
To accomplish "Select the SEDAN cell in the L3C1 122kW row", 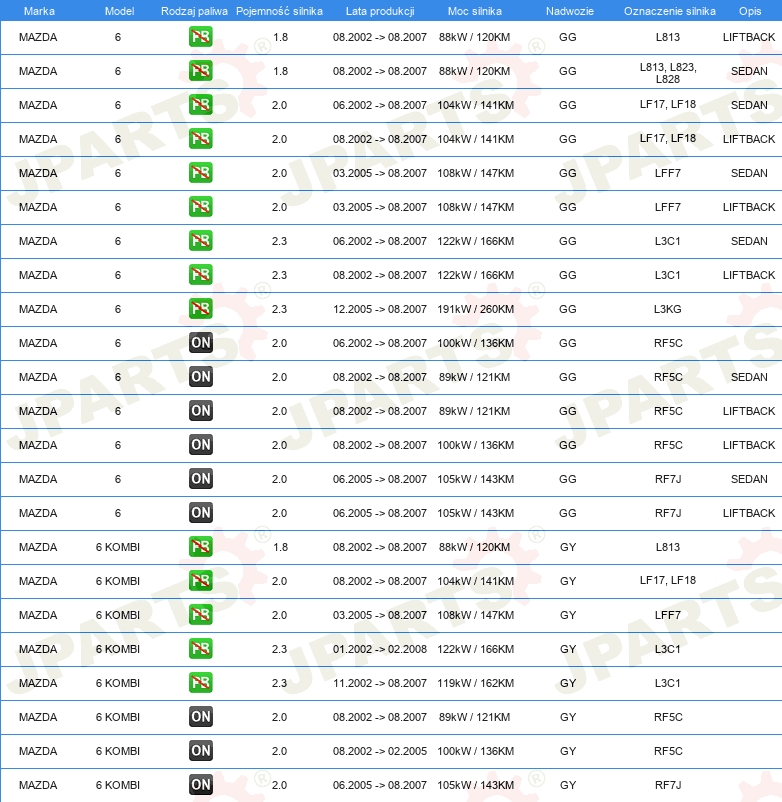I will [x=749, y=241].
